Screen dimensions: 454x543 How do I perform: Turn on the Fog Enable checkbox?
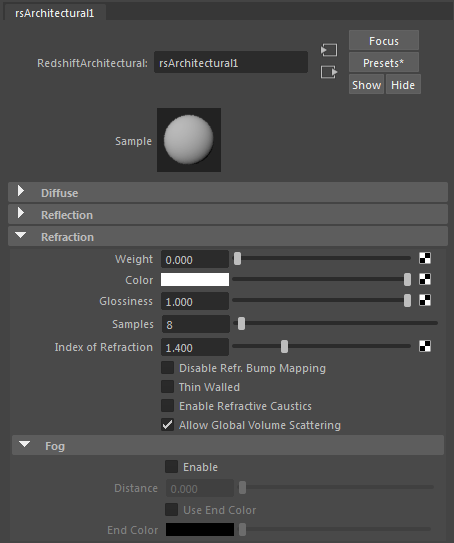(x=171, y=466)
